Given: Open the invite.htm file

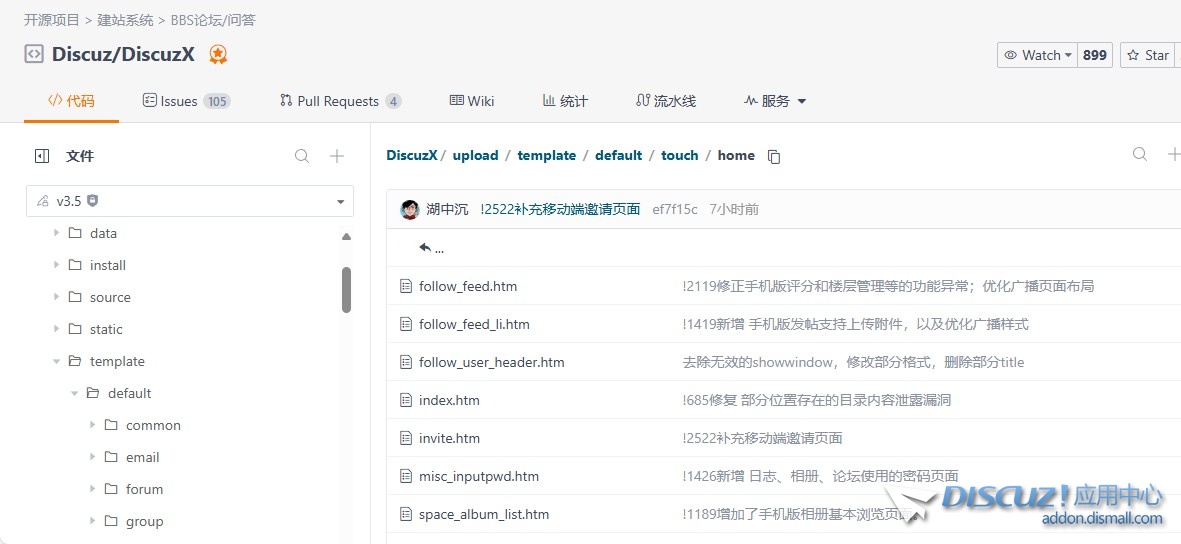Looking at the screenshot, I should pyautogui.click(x=449, y=438).
